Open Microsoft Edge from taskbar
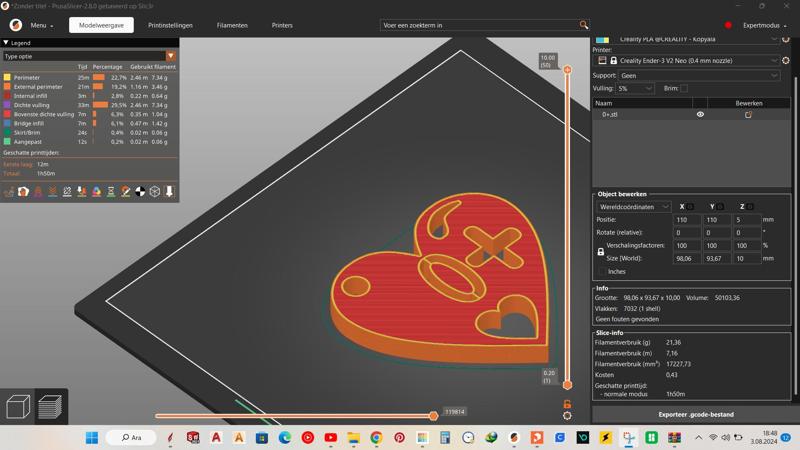Screen dimensions: 800x450 pos(285,438)
